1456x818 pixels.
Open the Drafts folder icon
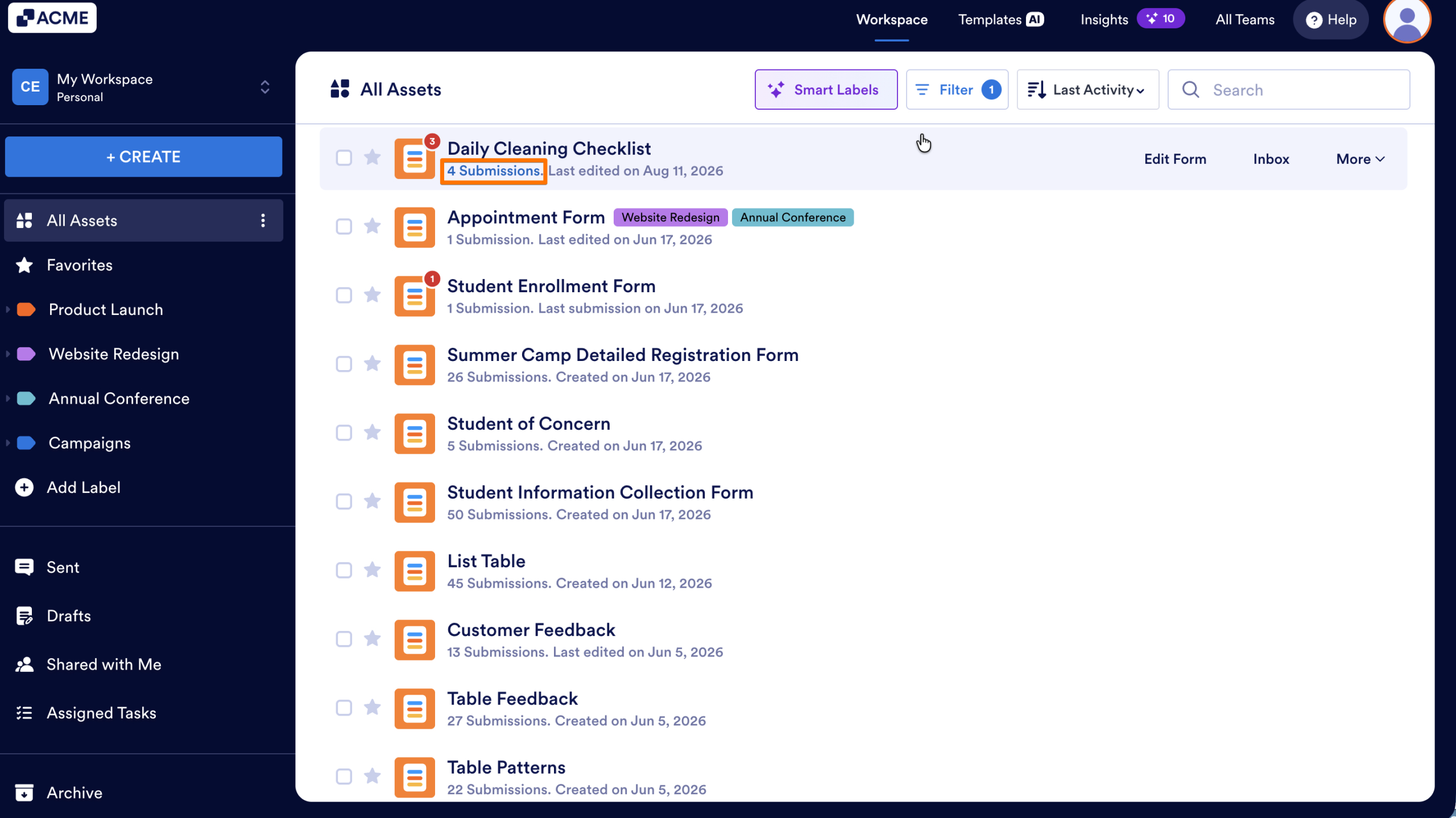coord(24,616)
